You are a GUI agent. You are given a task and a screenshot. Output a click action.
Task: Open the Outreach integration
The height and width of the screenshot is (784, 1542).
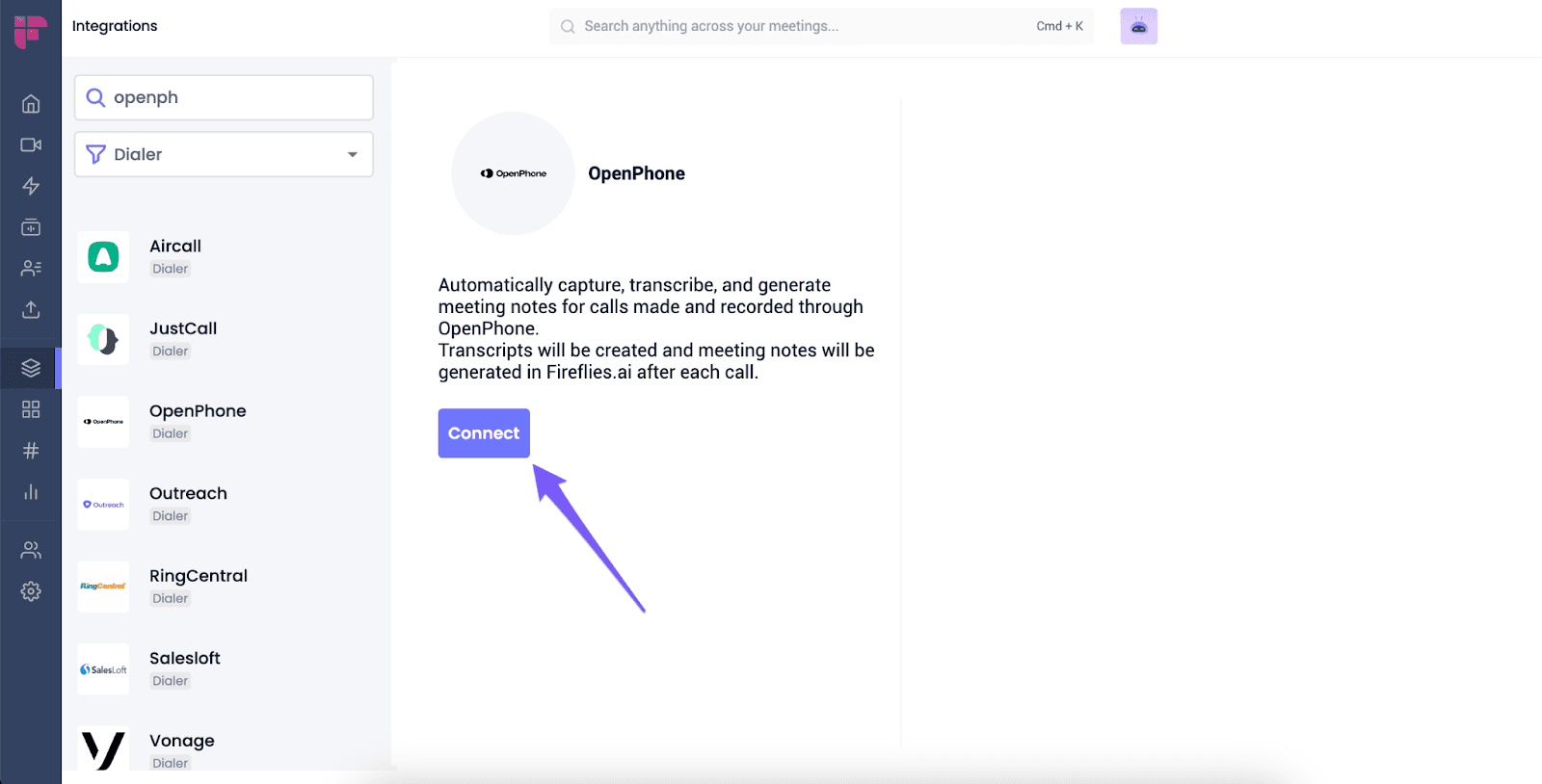click(x=224, y=504)
